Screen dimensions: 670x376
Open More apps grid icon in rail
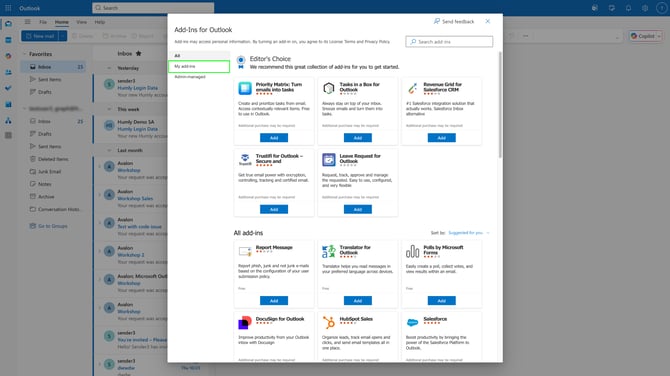coord(8,136)
